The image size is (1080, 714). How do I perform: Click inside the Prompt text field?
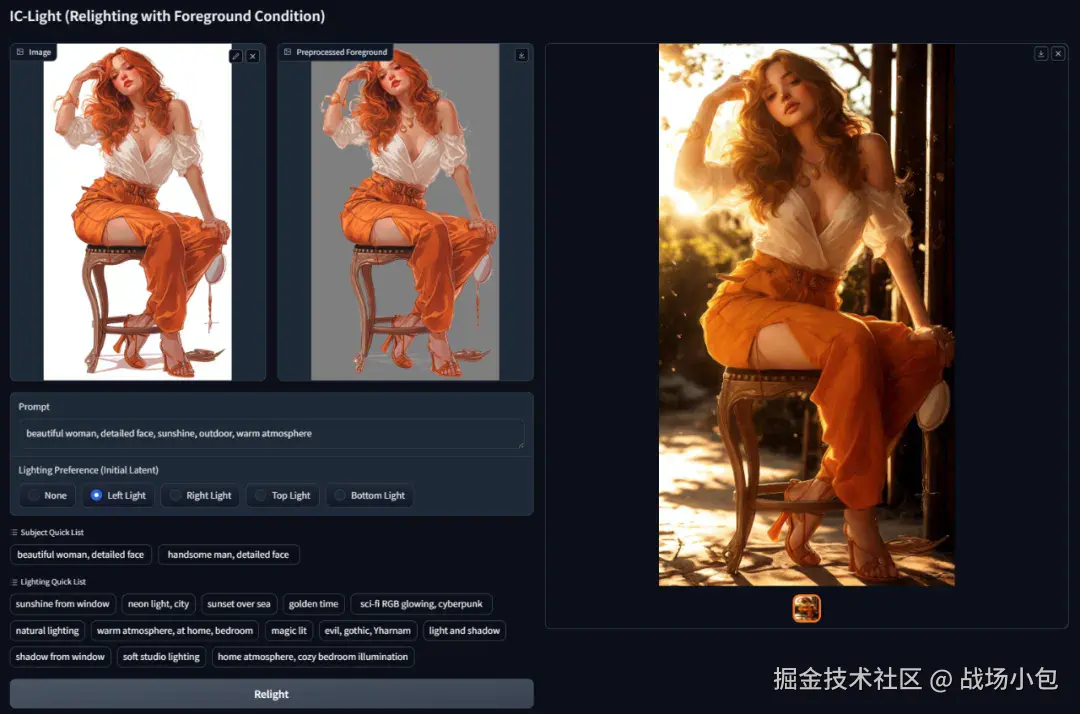coord(270,433)
